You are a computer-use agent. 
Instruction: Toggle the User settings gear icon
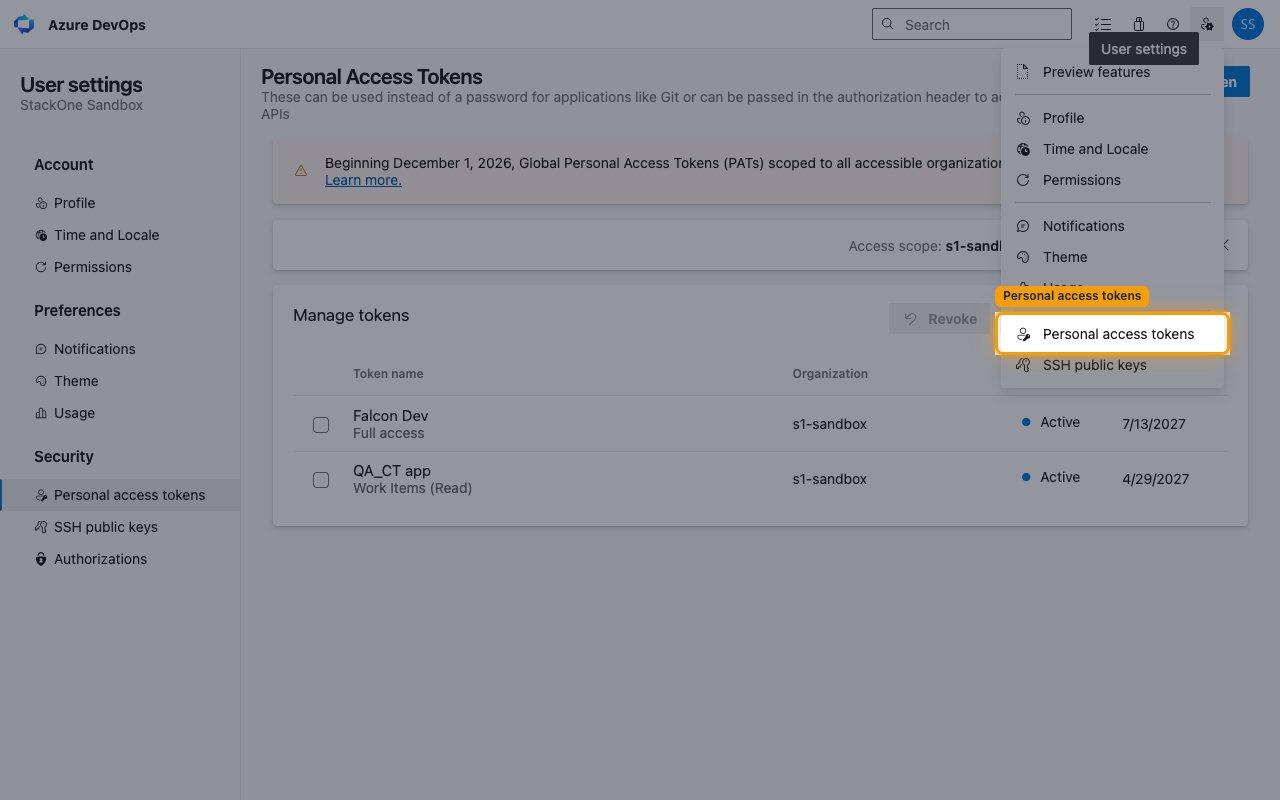point(1207,24)
